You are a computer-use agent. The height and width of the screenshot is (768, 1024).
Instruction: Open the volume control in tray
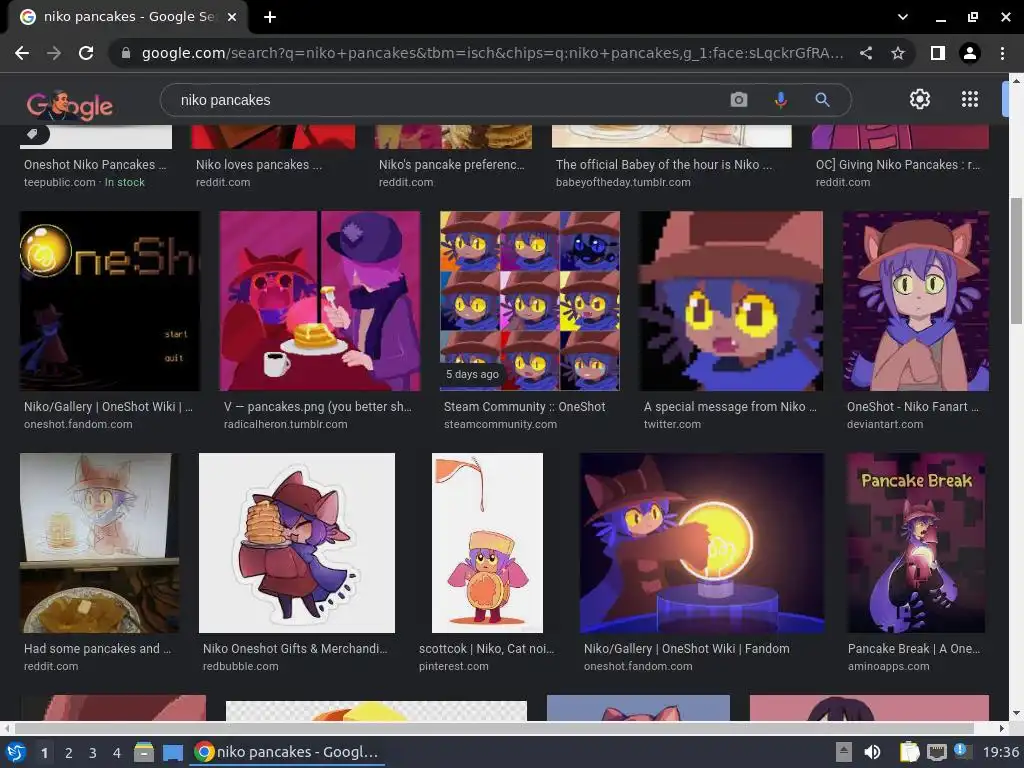(872, 752)
